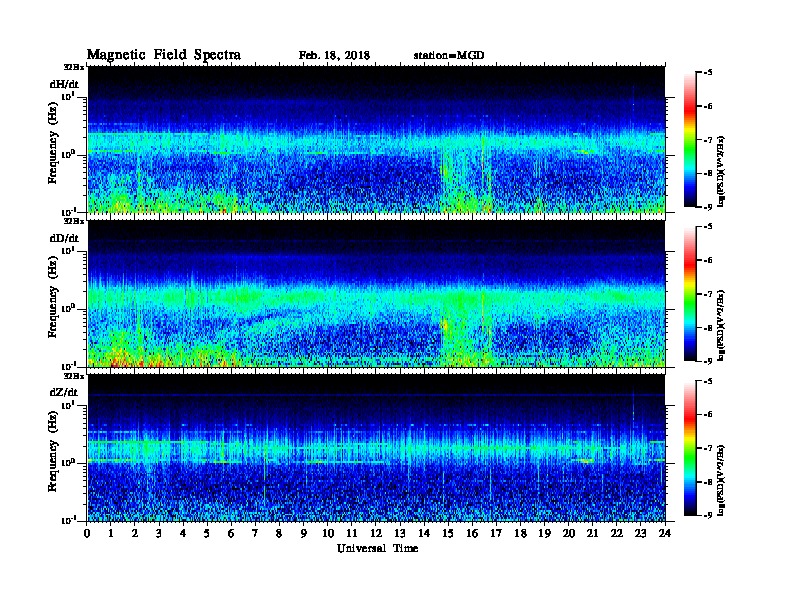Click the dD/dt panel label

point(64,238)
